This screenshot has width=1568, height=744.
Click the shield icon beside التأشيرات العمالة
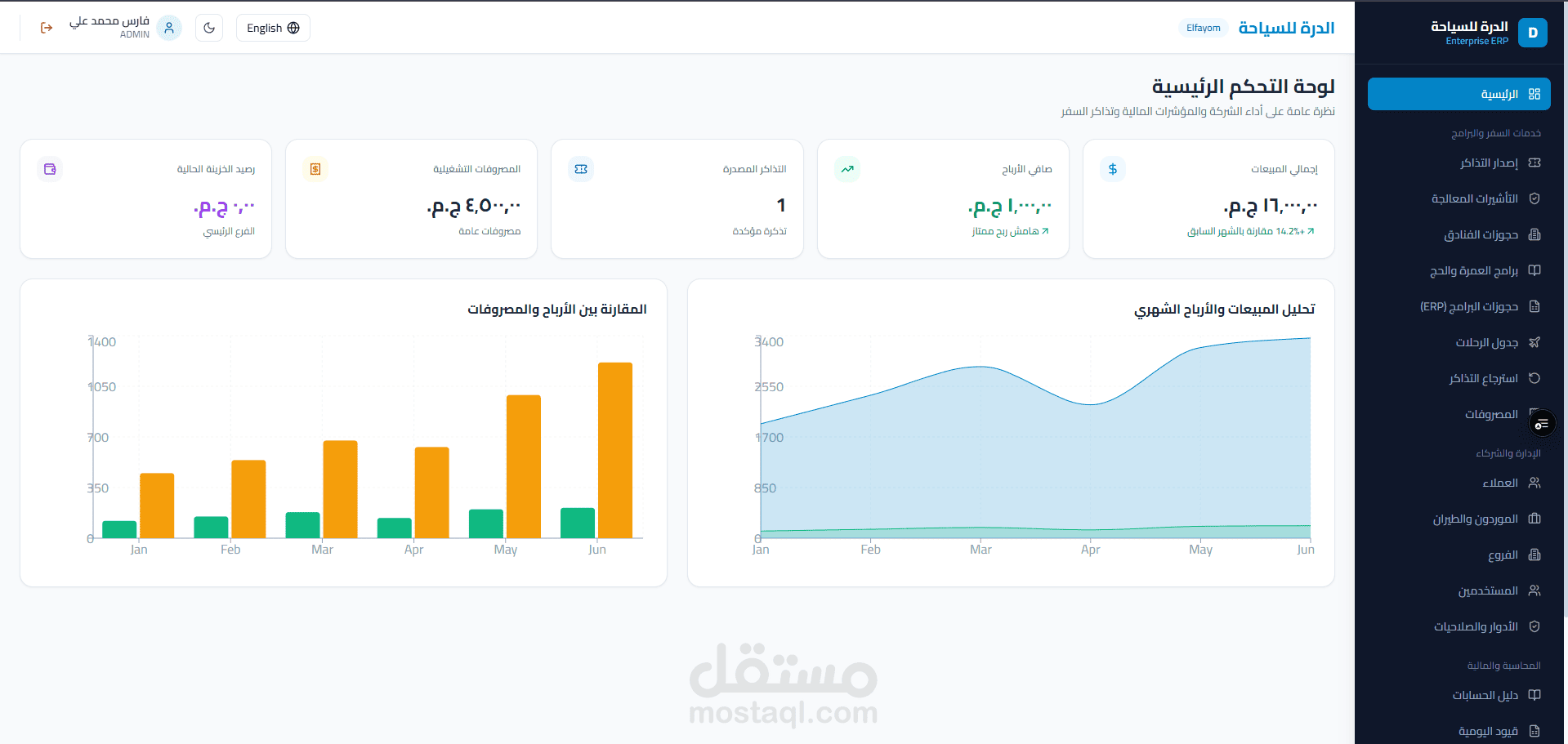point(1534,198)
